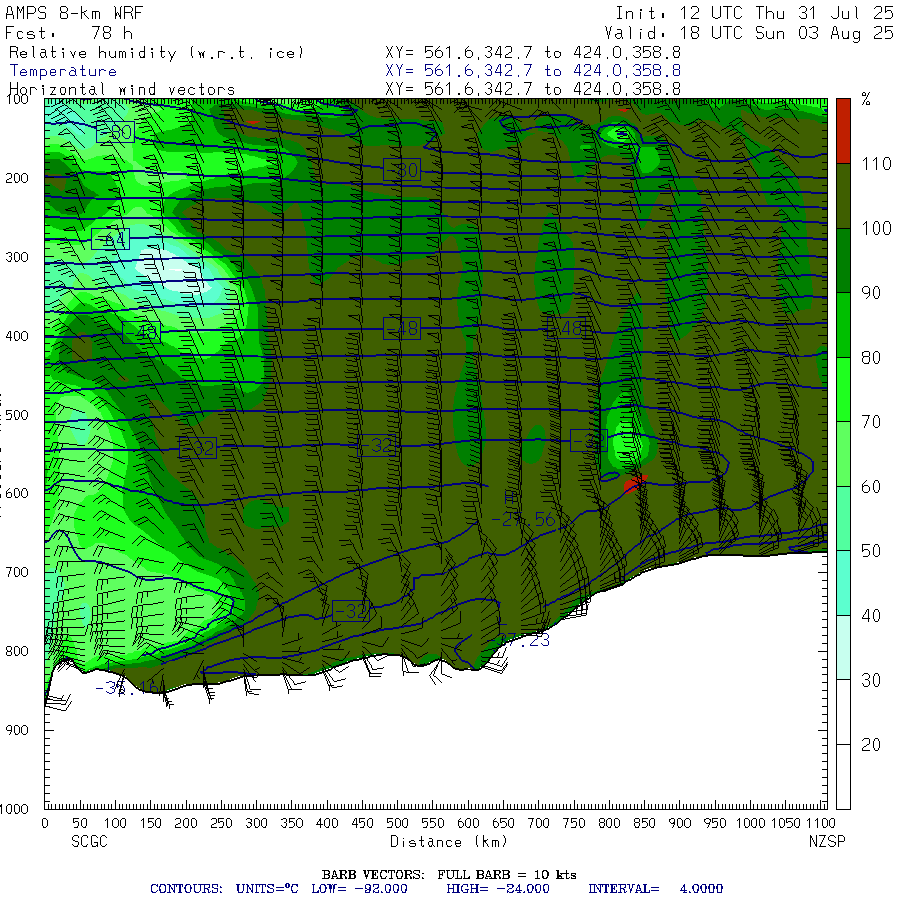The height and width of the screenshot is (900, 900).
Task: Select the "Init: 12 UTC Thu 31 Jul 25" text
Action: pyautogui.click(x=754, y=13)
